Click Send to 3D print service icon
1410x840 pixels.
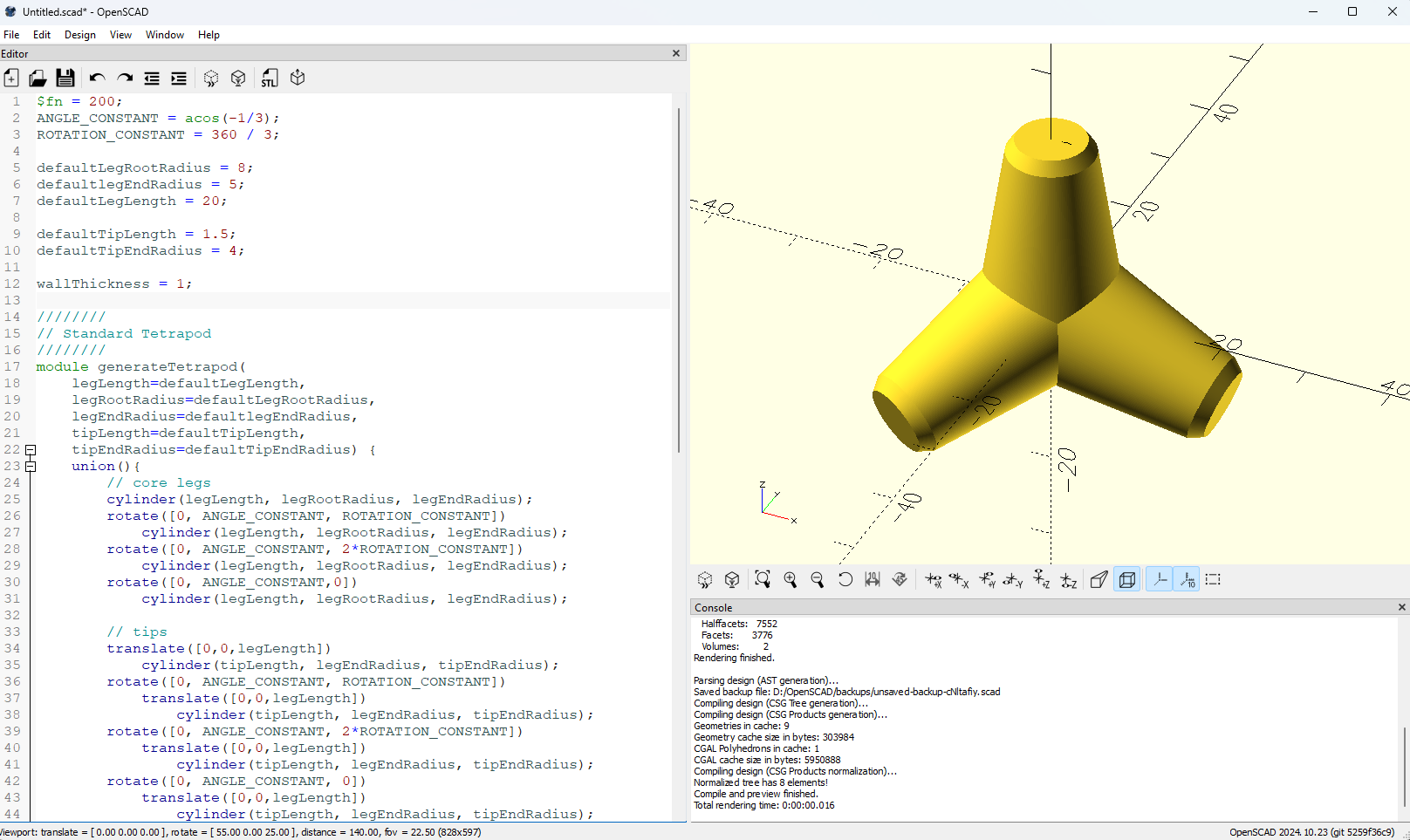(x=298, y=79)
